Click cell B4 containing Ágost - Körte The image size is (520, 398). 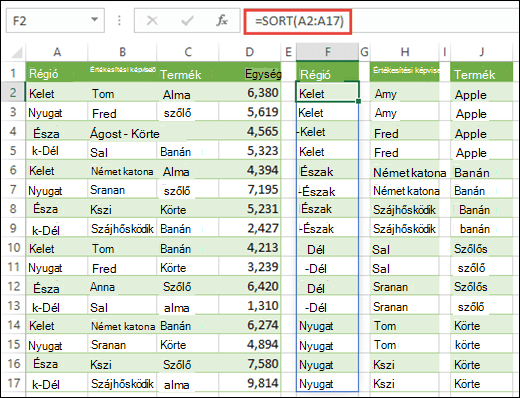122,131
